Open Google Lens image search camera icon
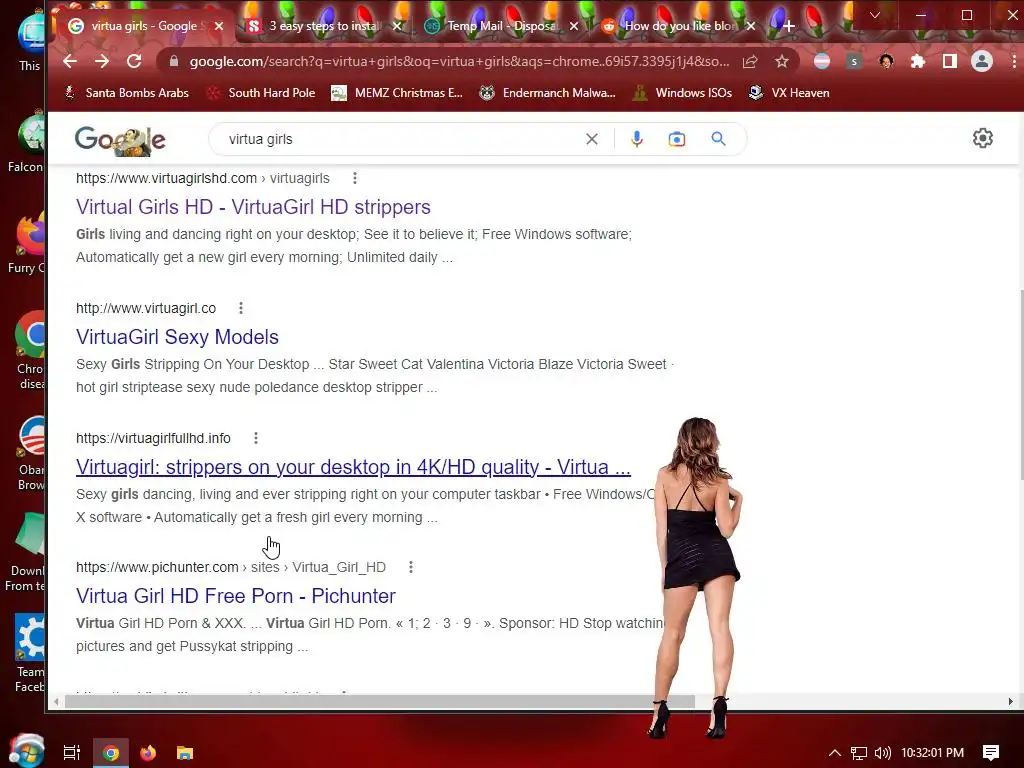The height and width of the screenshot is (768, 1024). click(677, 139)
